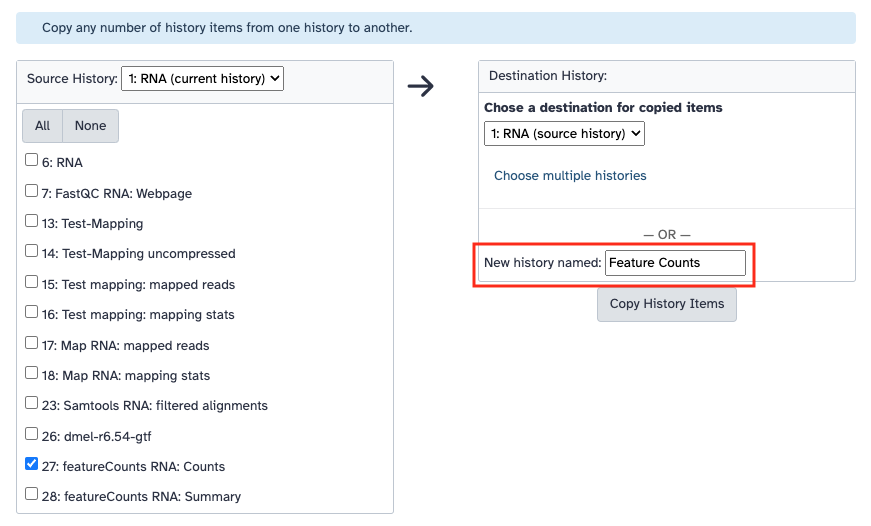The width and height of the screenshot is (871, 526).
Task: Tick the '7: FastQC RNA: Webpage' item
Action: [x=32, y=191]
